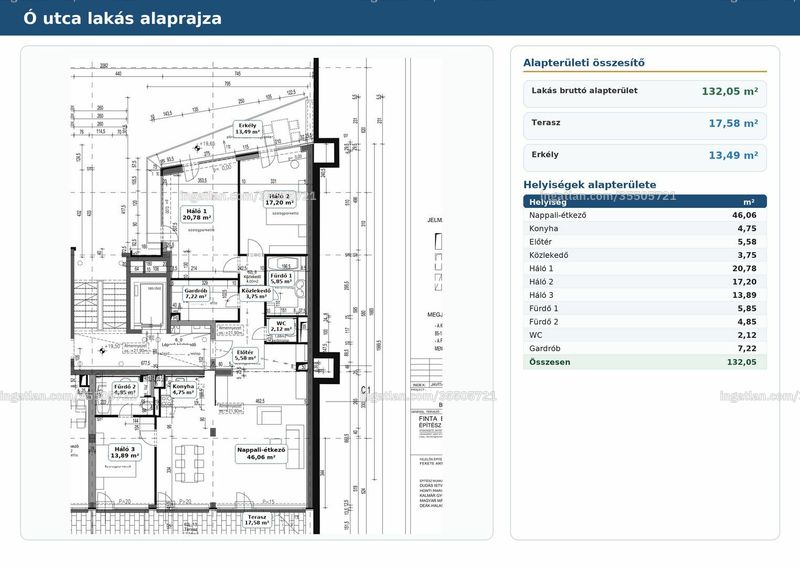Click the 'Erkély' summary label
This screenshot has height=567, width=800.
(545, 155)
